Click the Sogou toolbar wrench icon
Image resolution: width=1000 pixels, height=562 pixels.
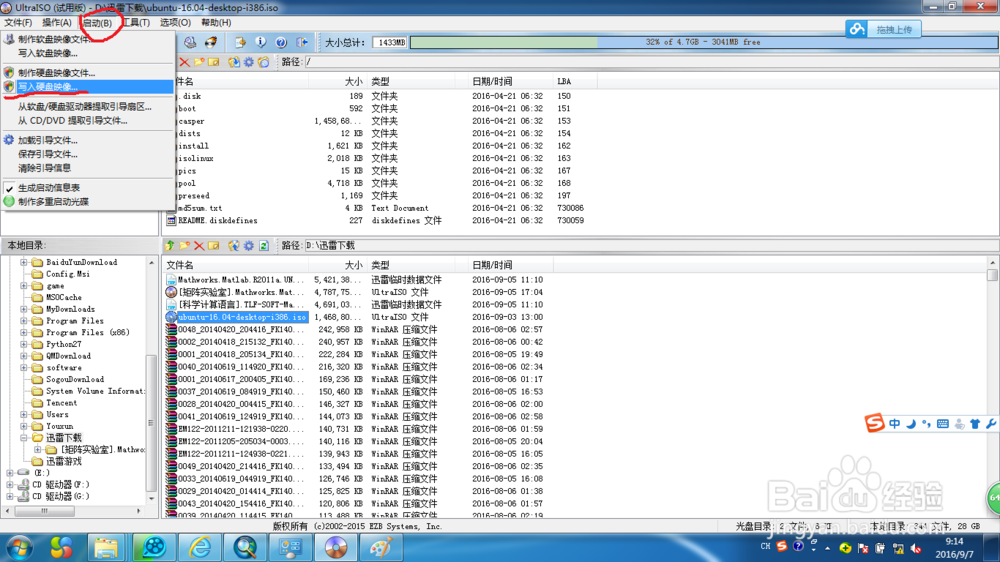[x=990, y=424]
